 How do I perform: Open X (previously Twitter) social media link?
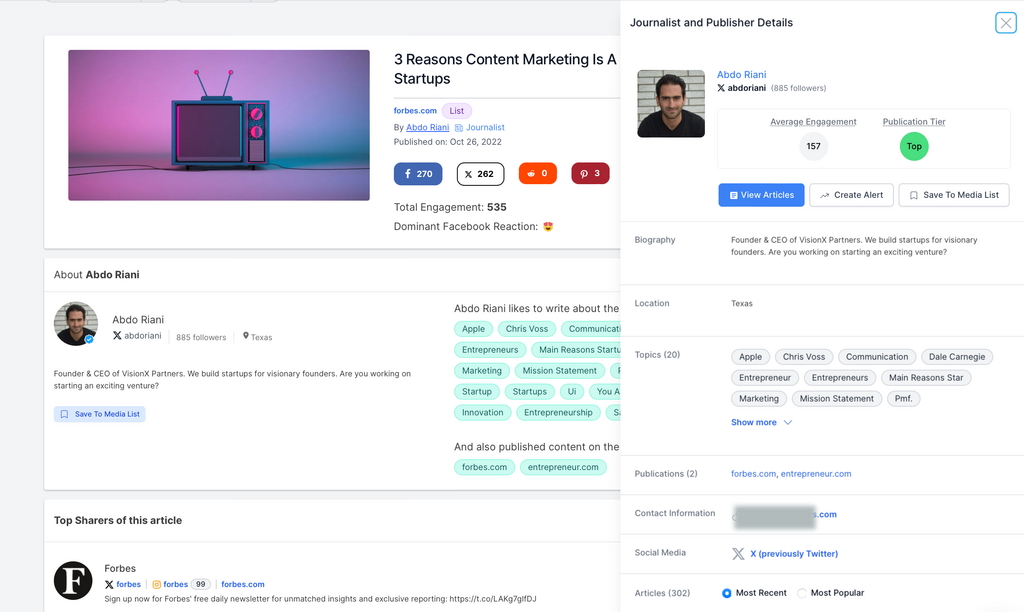click(793, 554)
